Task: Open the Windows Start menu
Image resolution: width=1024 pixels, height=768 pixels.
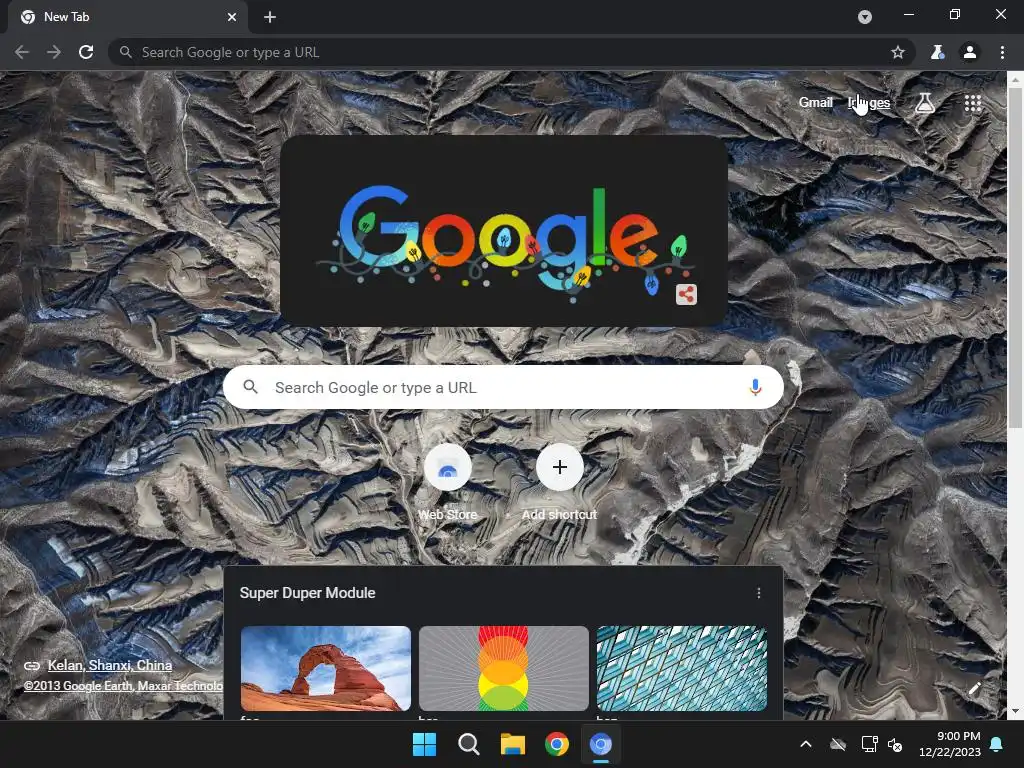Action: 424,744
